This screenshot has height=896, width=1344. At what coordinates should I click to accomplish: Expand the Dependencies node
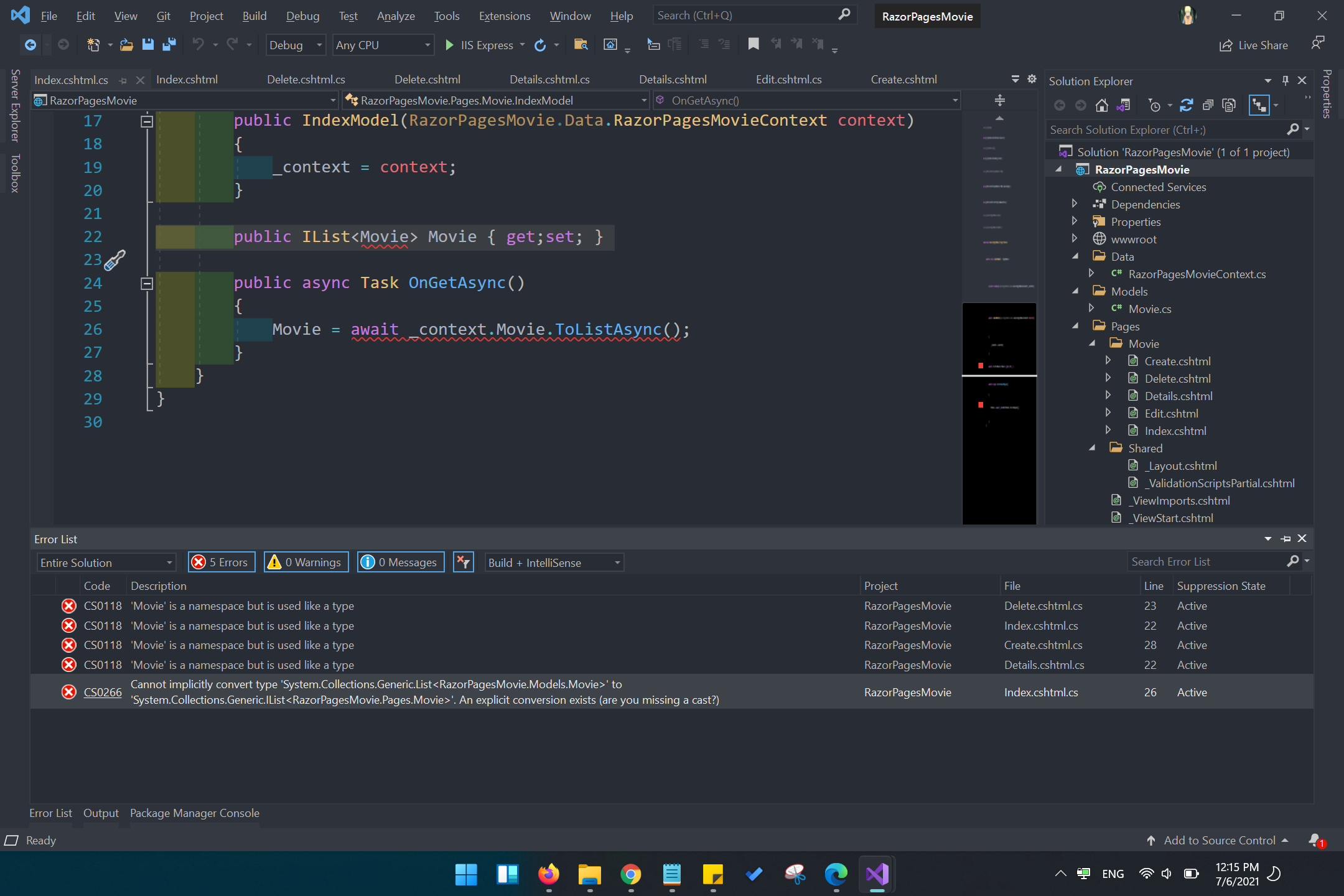(1075, 203)
